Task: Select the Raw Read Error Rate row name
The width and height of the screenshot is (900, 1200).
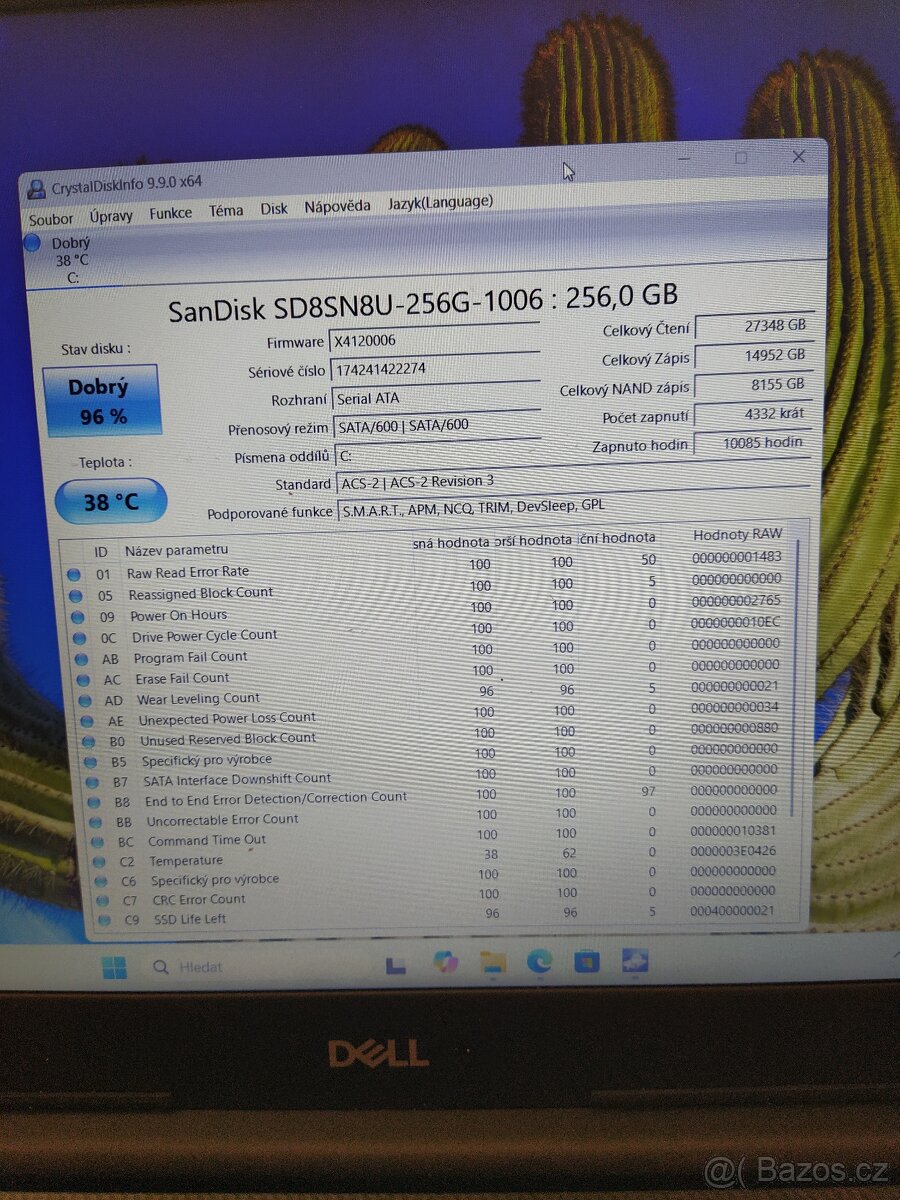Action: 188,572
